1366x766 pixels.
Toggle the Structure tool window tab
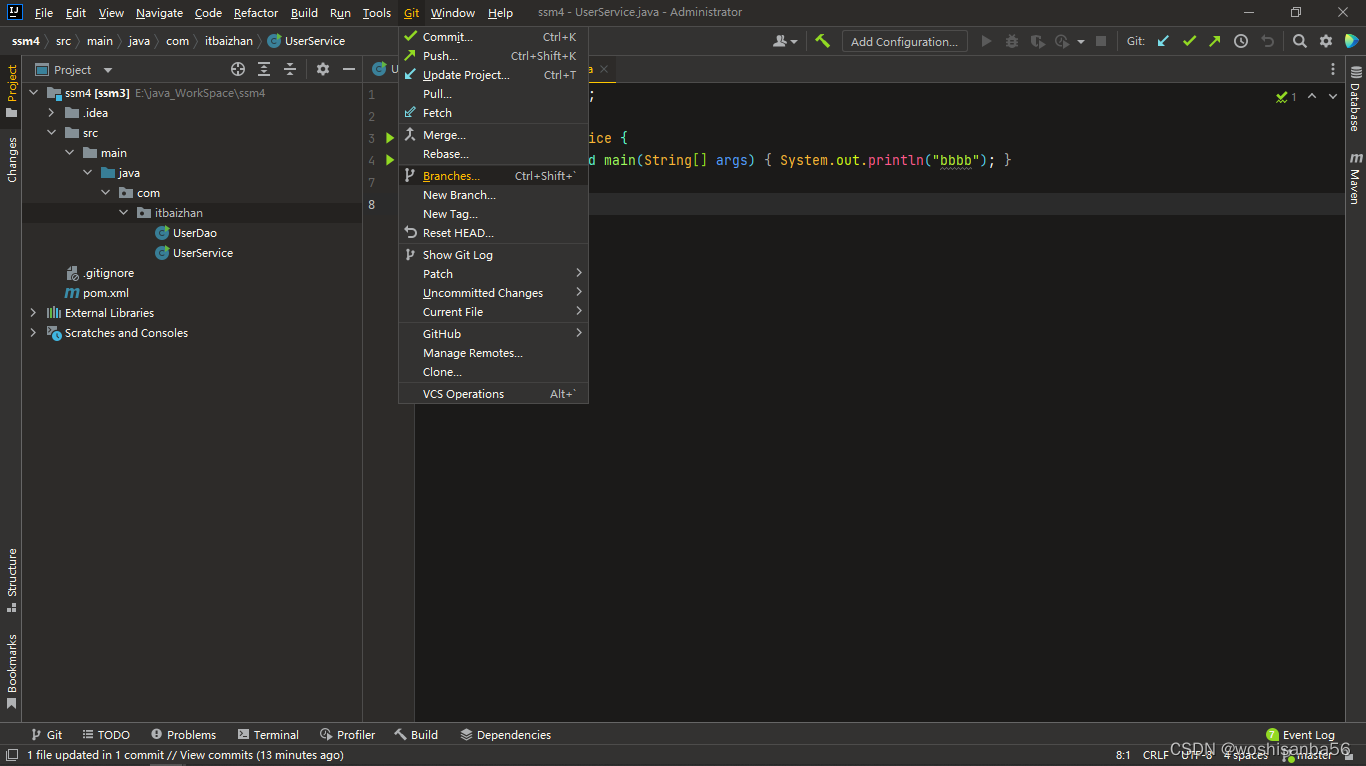11,580
